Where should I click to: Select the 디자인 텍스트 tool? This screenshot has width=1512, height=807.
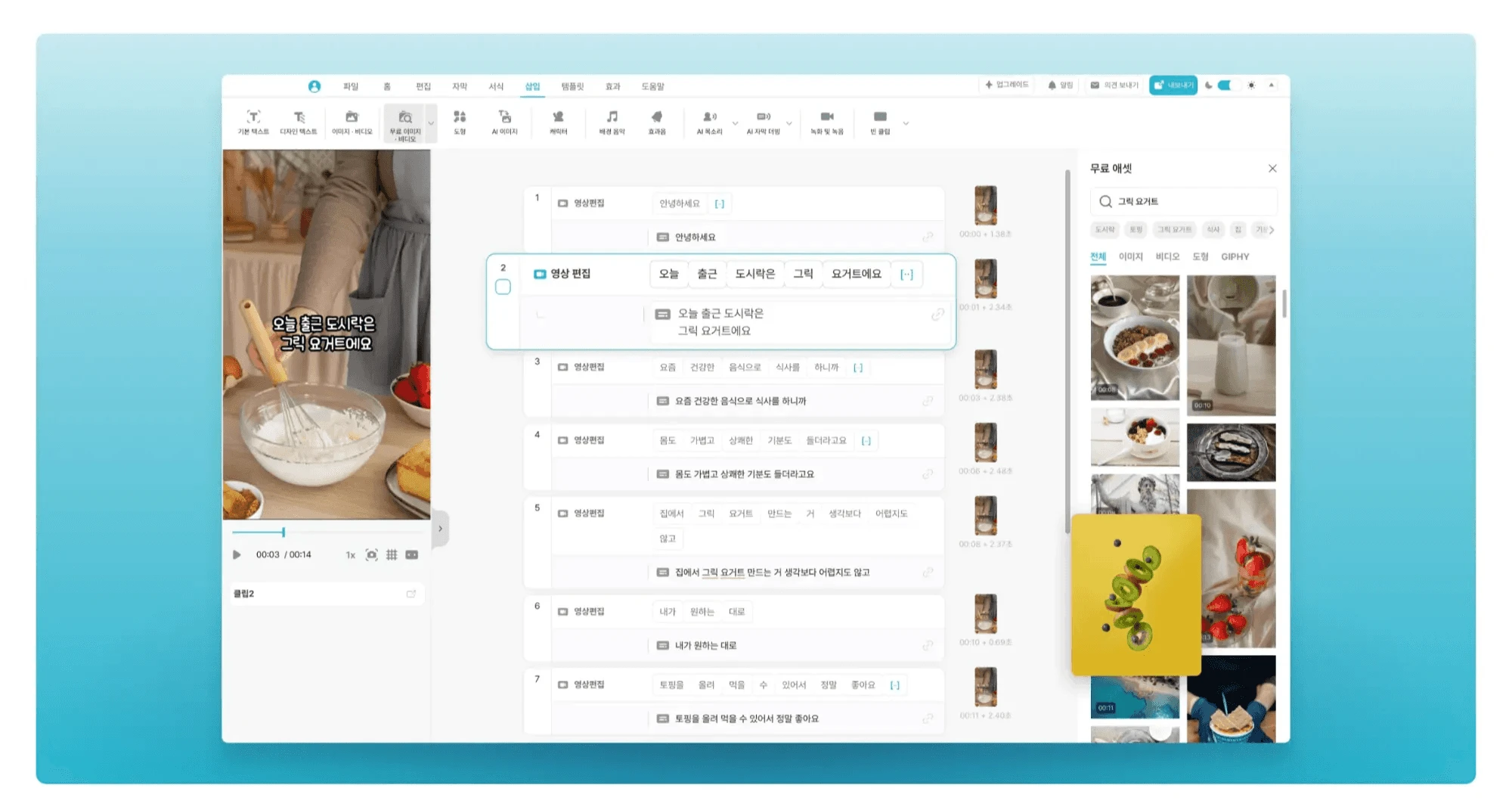point(299,122)
